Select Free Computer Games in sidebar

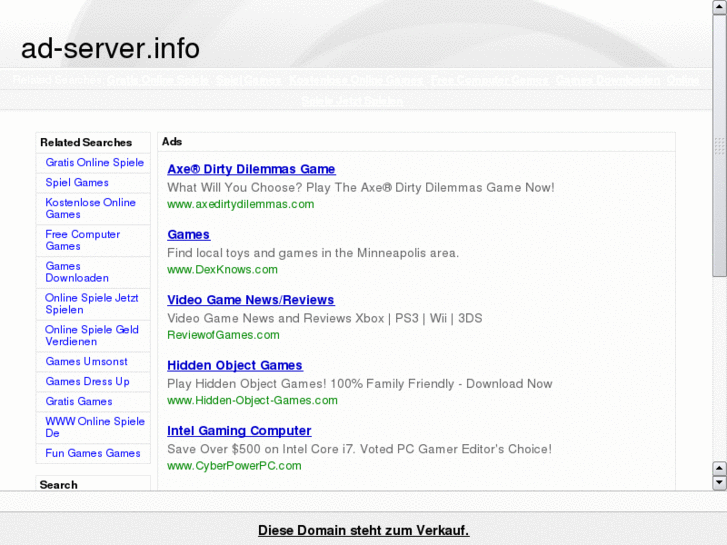click(83, 240)
